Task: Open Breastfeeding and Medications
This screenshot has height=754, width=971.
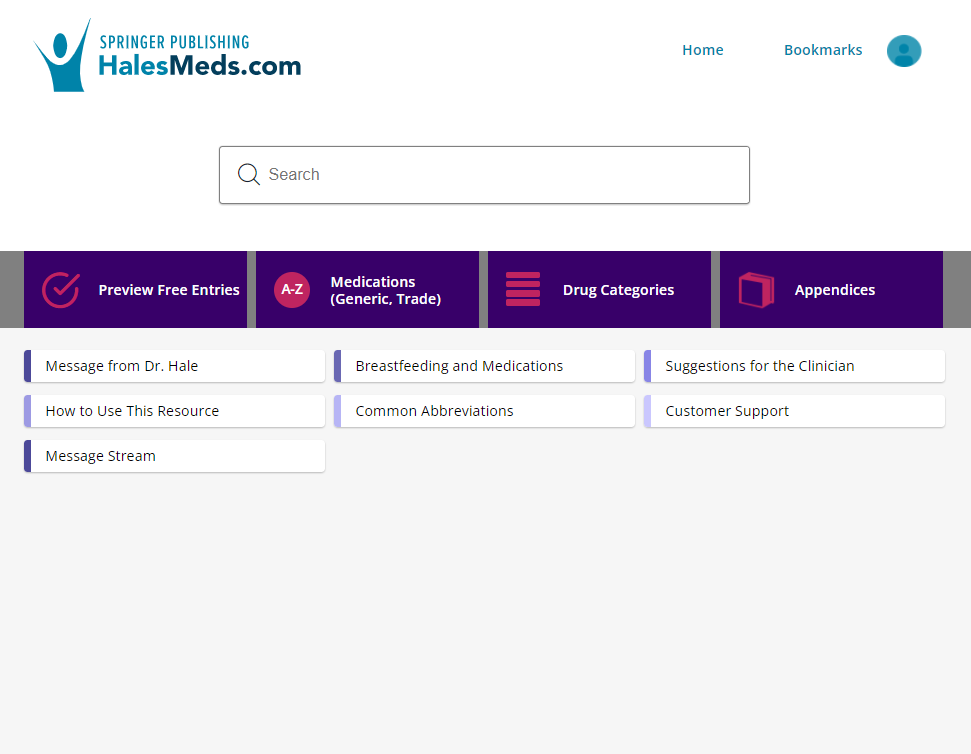Action: (x=484, y=366)
